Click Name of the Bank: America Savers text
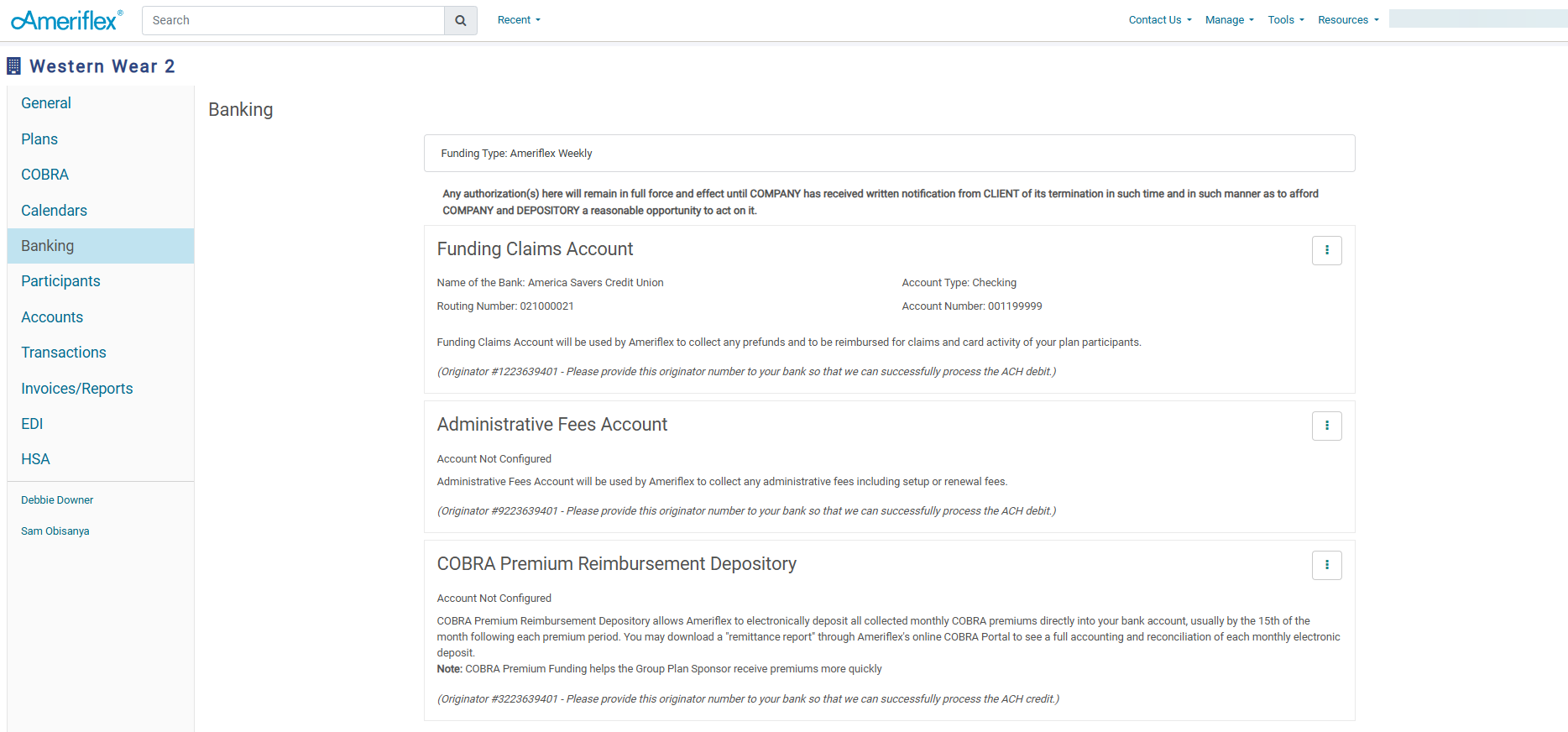Viewport: 1568px width, 732px height. point(550,283)
